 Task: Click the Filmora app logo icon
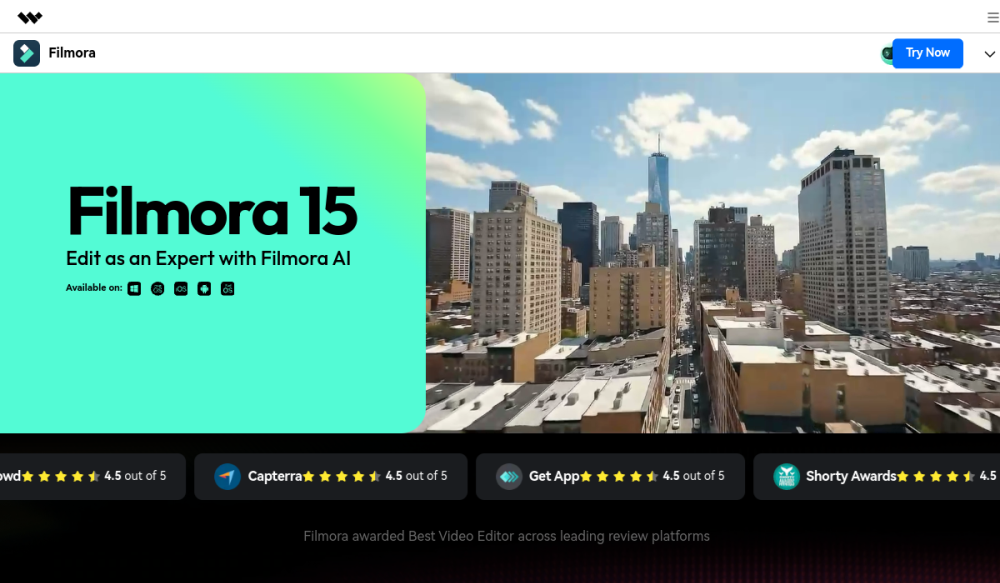point(26,52)
